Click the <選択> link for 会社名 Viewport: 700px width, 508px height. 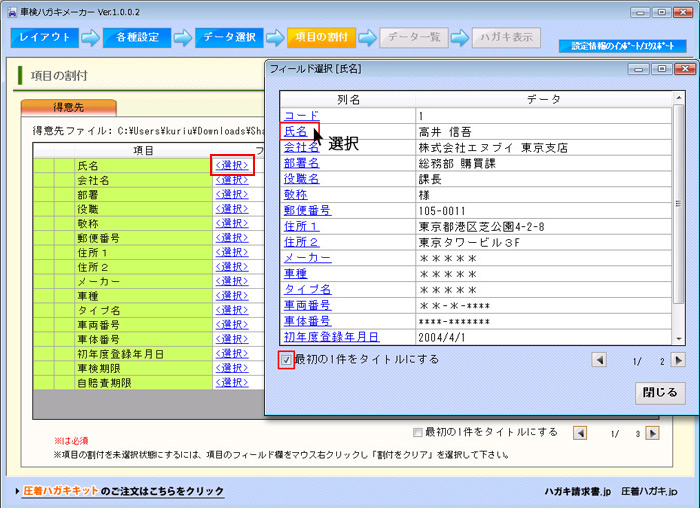click(x=232, y=180)
